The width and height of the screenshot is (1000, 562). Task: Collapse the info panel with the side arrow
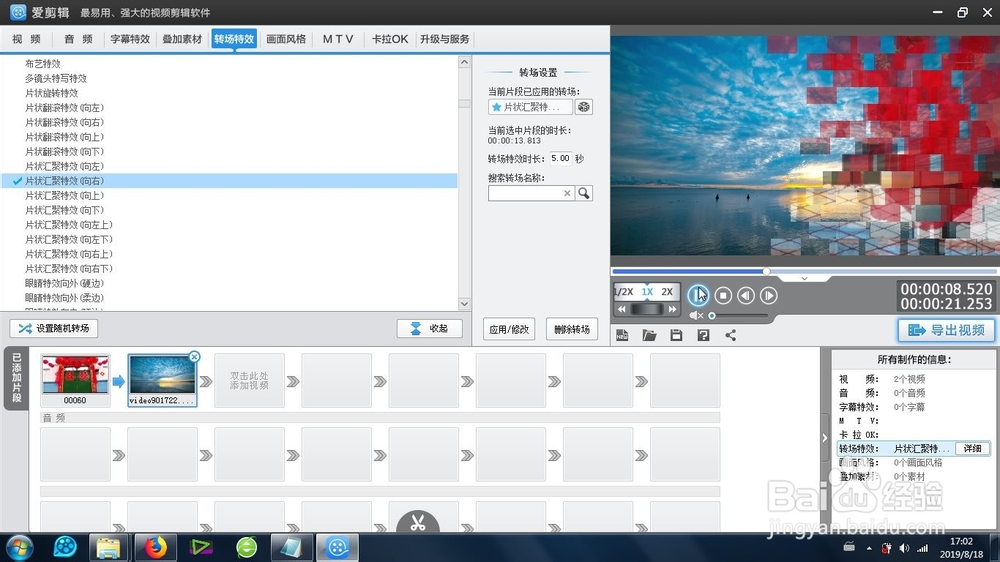825,438
